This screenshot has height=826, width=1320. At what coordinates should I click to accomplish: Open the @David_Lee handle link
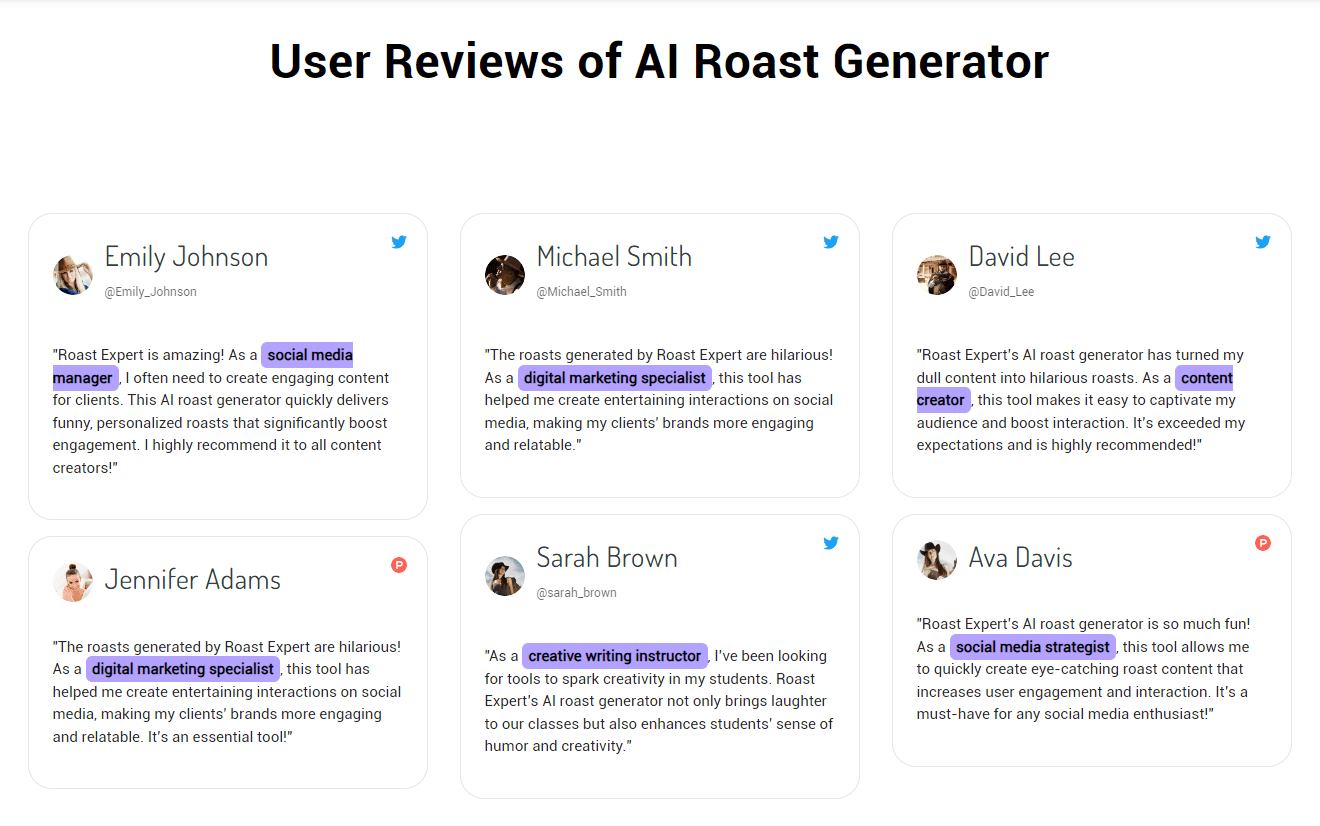[x=1001, y=291]
